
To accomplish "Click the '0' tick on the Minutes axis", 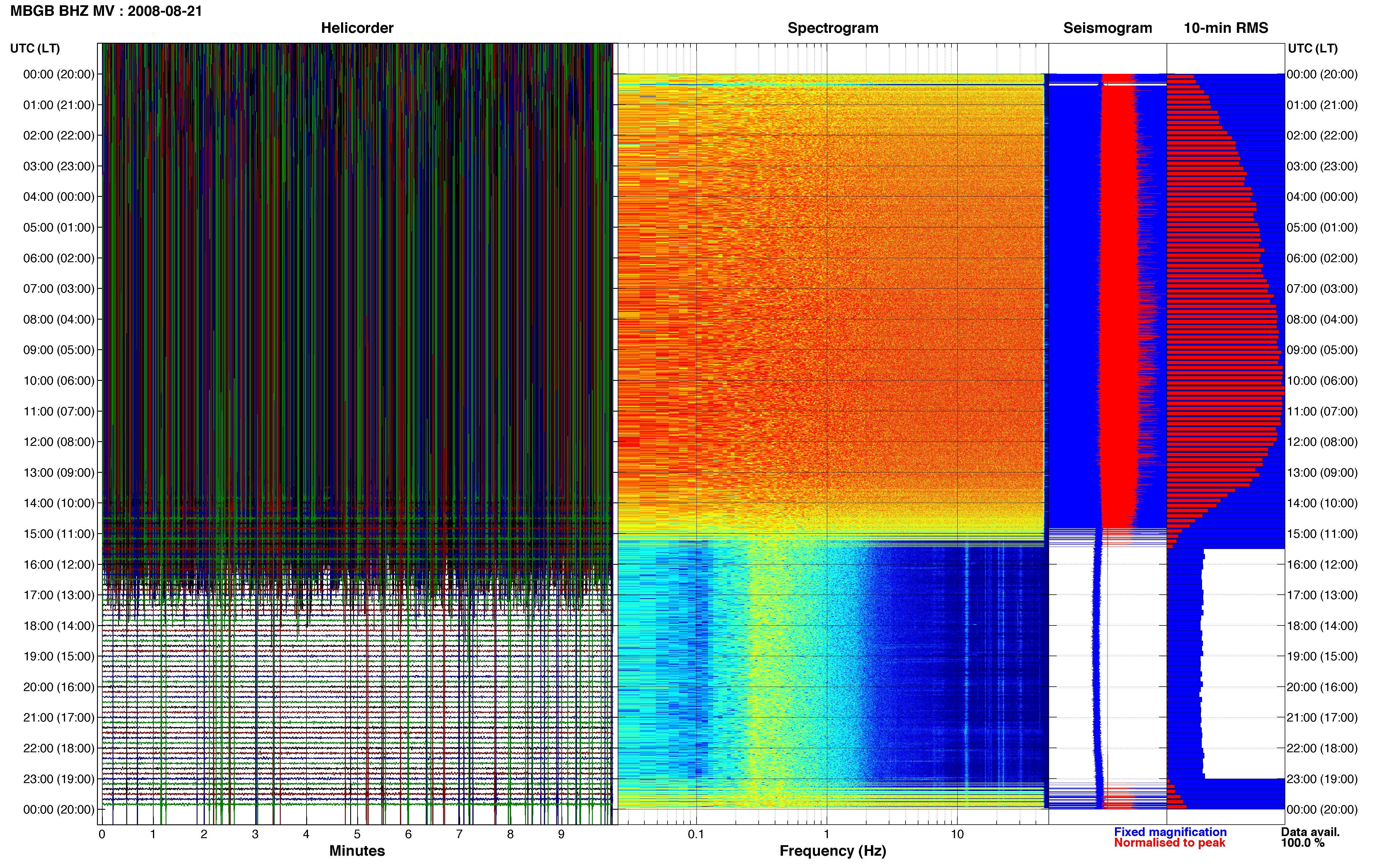I will [102, 835].
